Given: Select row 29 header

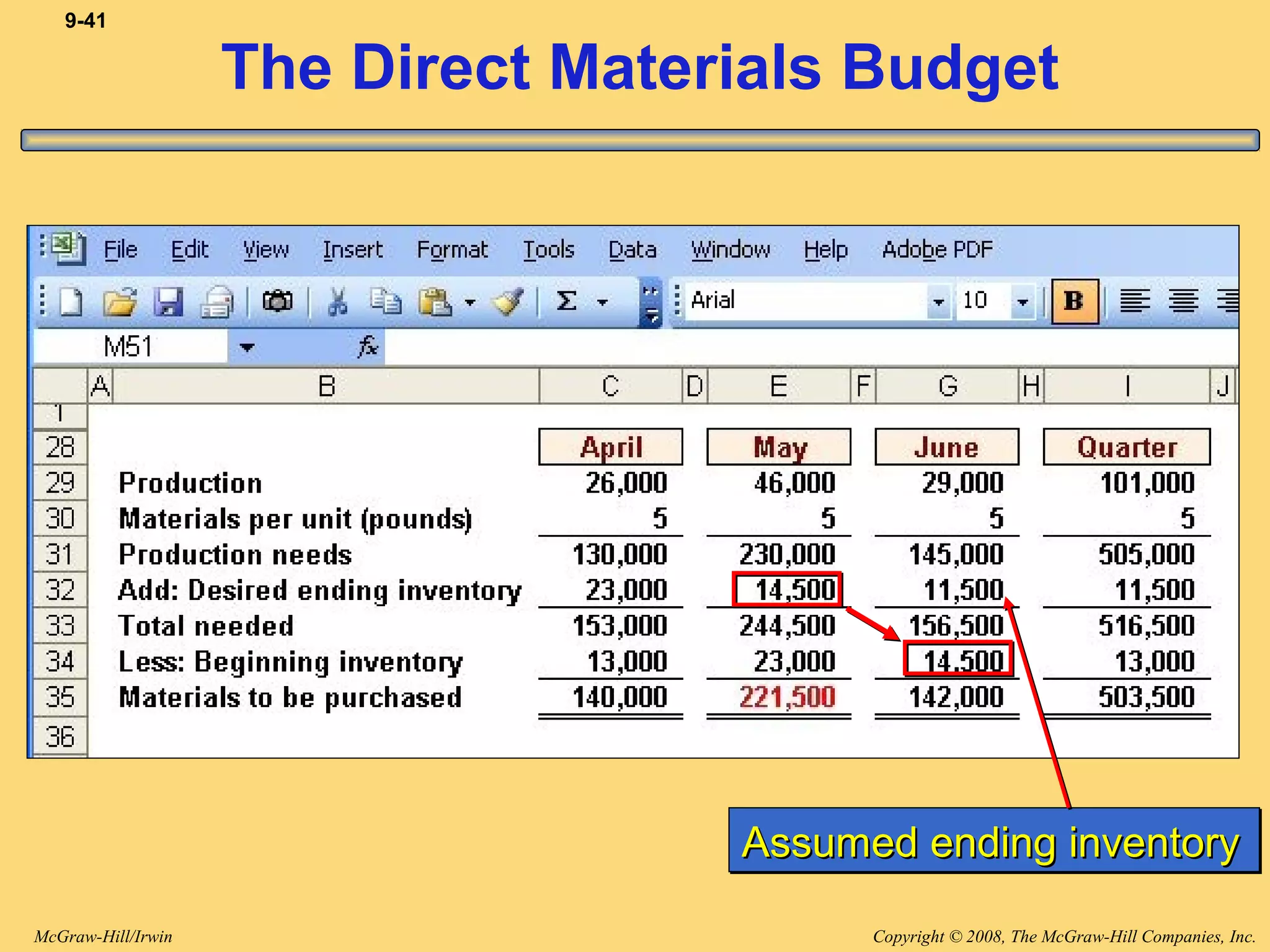Looking at the screenshot, I should 60,483.
